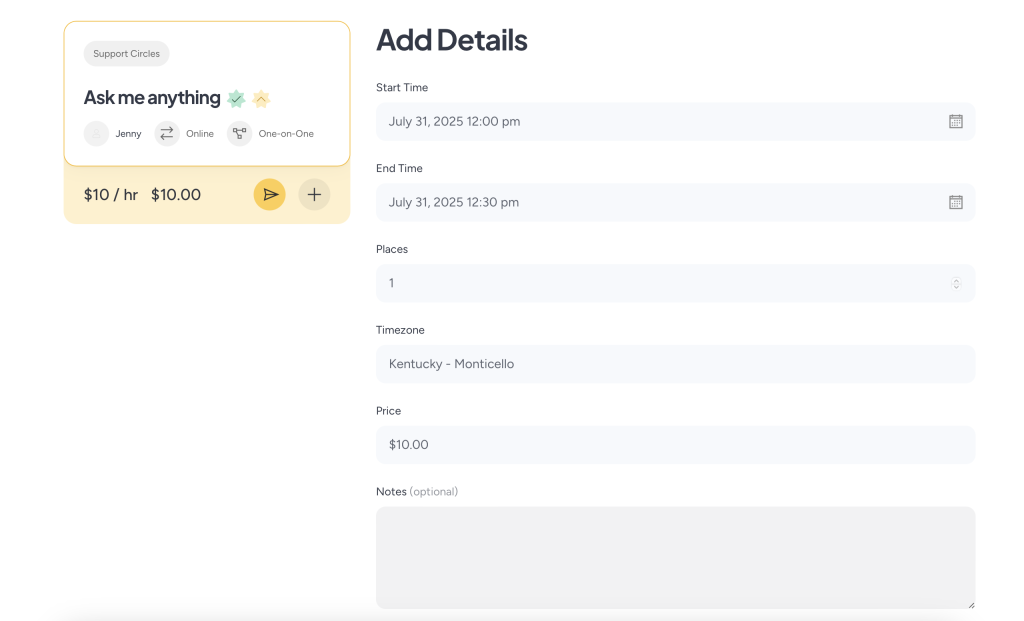Open the Timezone Kentucky - Monticello selector
1024x621 pixels.
tap(675, 364)
